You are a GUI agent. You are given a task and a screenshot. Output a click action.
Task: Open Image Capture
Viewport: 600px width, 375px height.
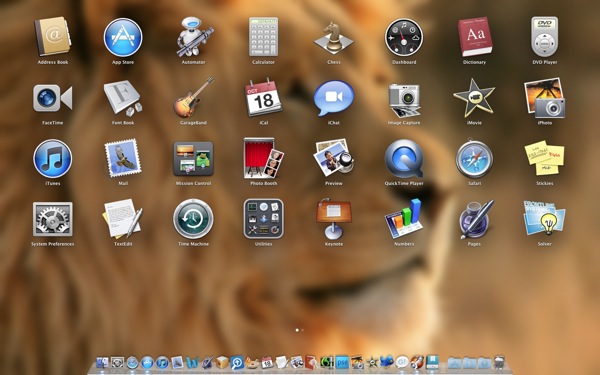(x=404, y=99)
